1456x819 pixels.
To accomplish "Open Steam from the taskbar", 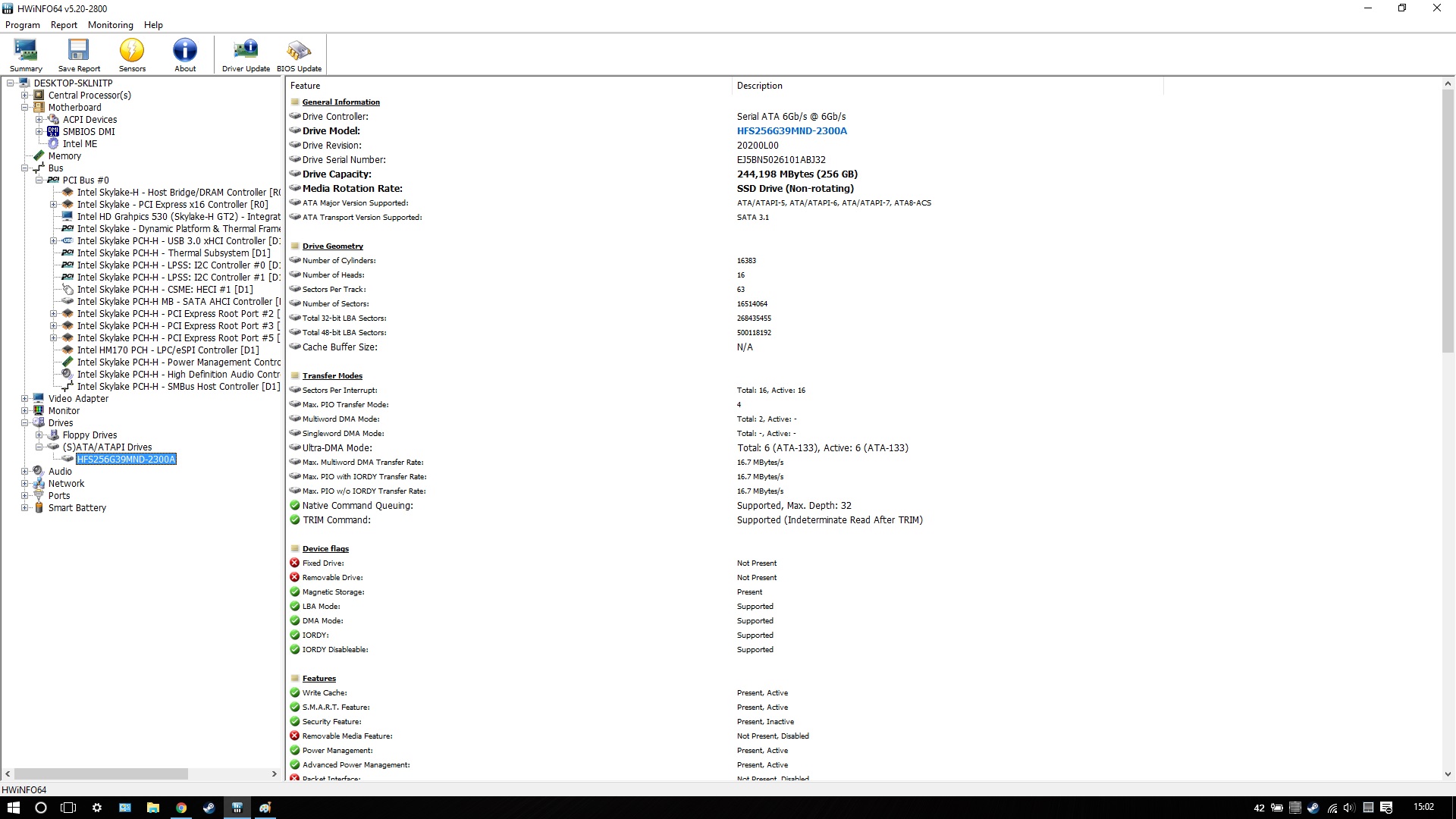I will [x=209, y=808].
